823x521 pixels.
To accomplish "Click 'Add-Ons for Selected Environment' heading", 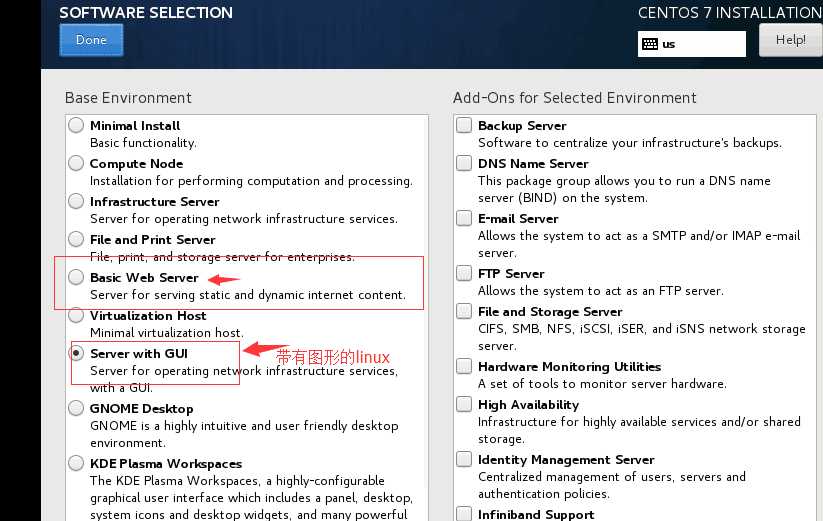I will pos(575,98).
